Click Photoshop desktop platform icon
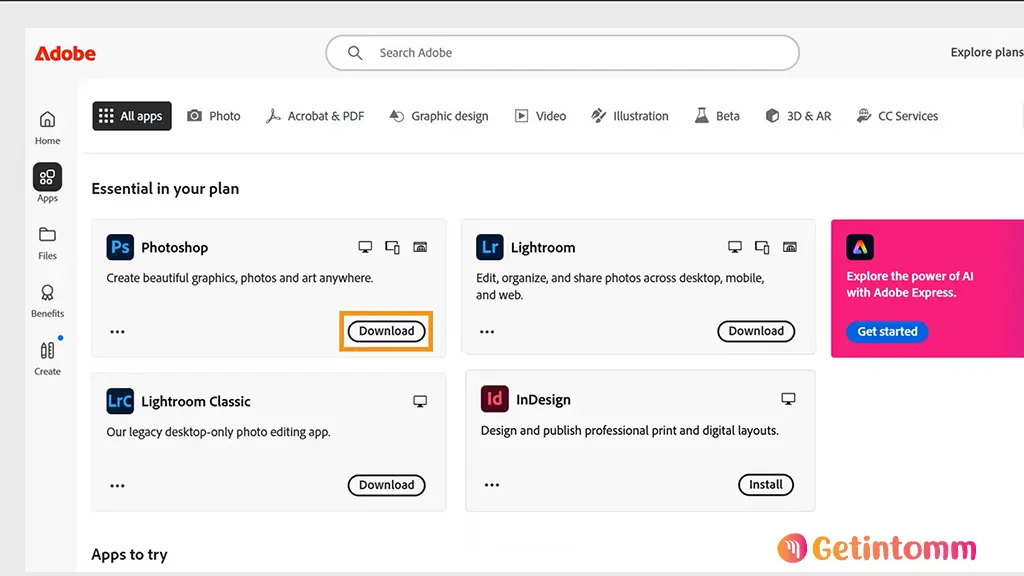The width and height of the screenshot is (1024, 576). click(365, 247)
